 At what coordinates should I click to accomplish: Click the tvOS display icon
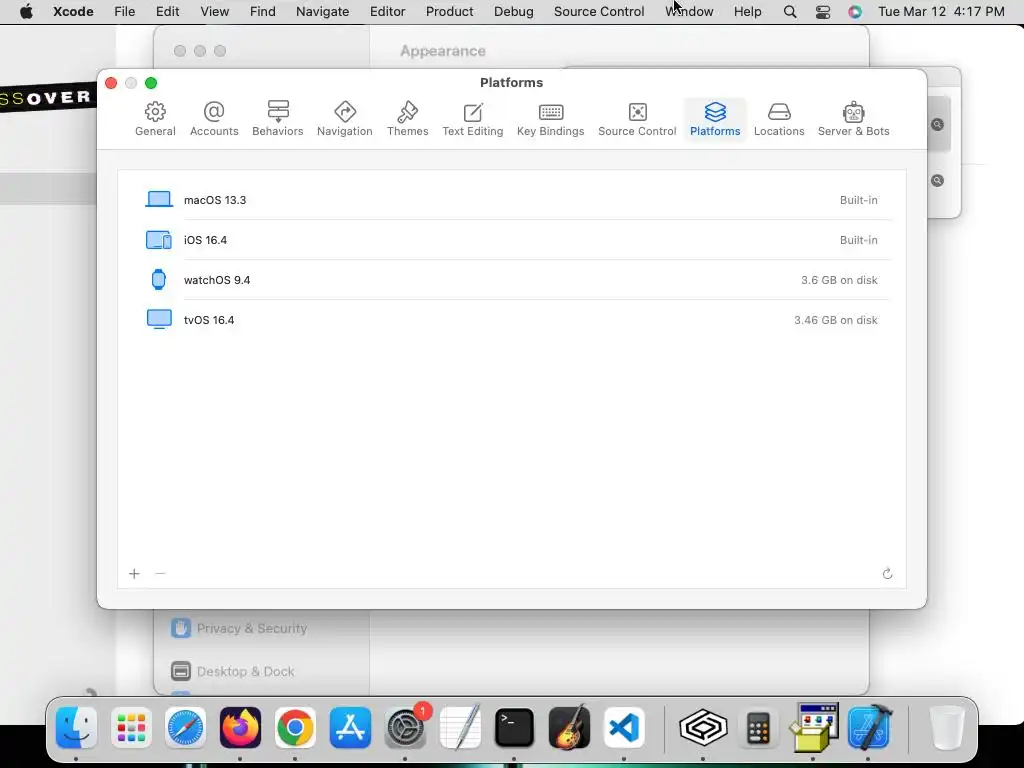(159, 319)
